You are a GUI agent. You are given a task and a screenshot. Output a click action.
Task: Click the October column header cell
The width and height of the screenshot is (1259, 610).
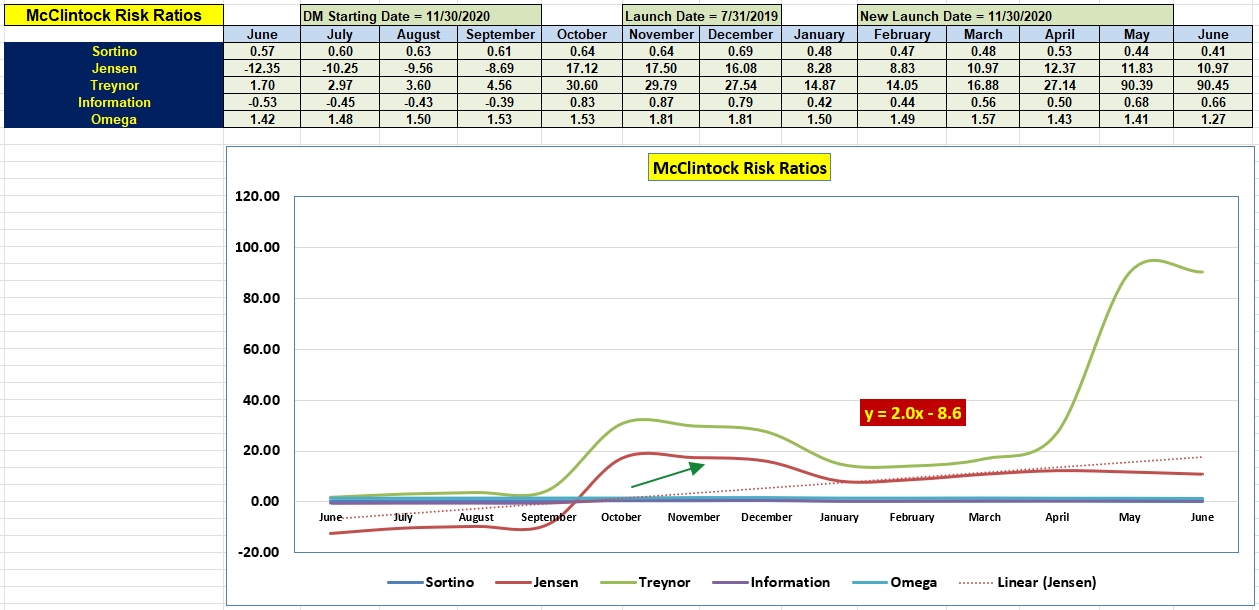click(582, 34)
